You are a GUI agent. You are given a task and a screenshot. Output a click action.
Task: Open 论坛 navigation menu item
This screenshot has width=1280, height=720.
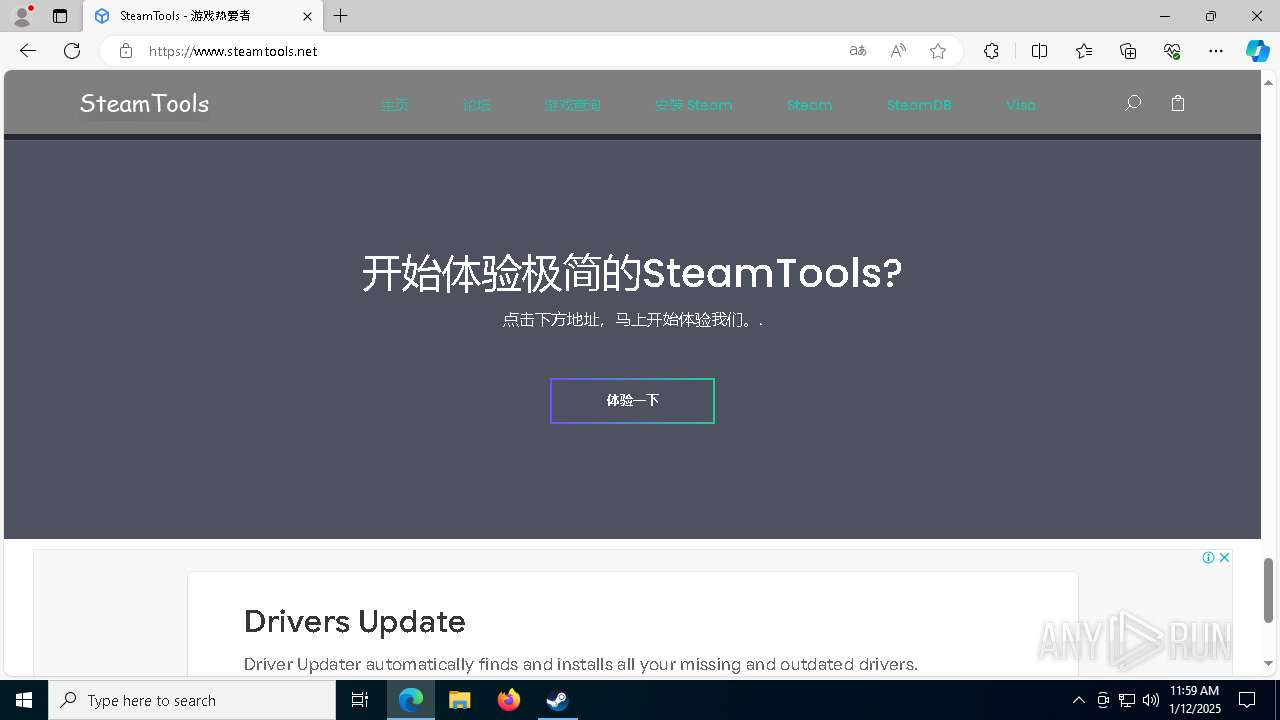point(477,105)
